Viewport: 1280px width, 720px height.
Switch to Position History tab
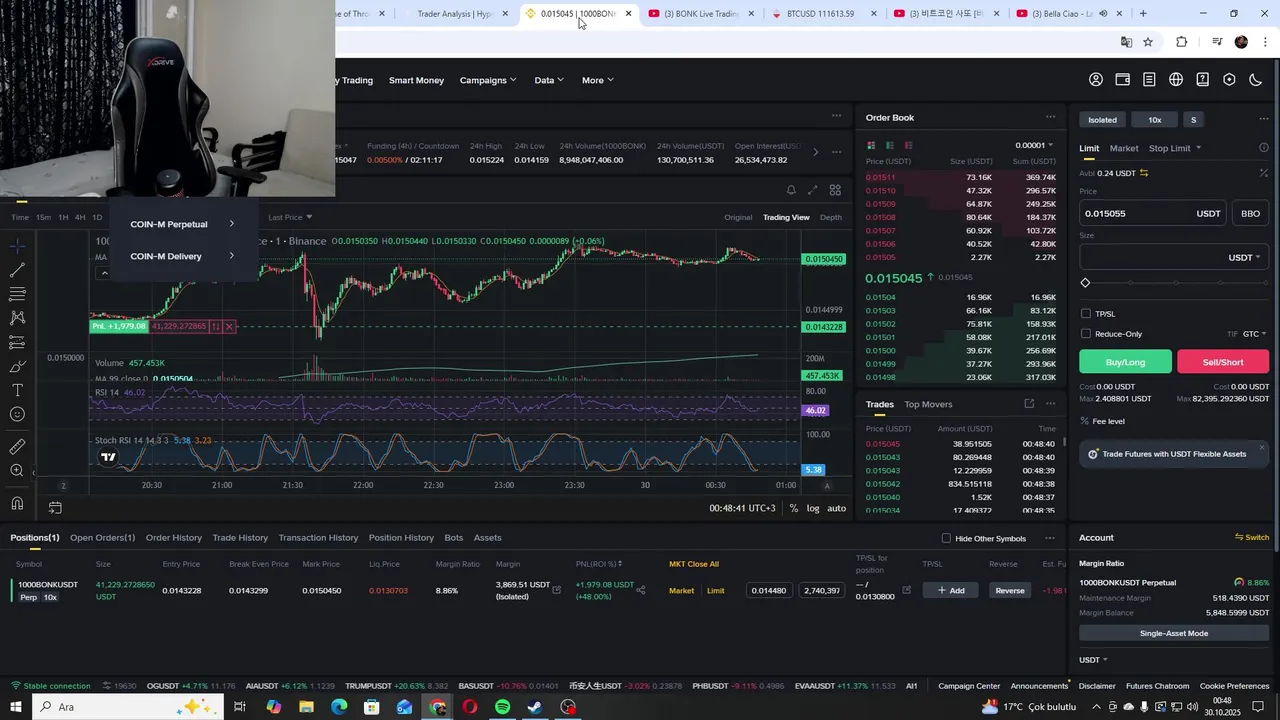pos(401,538)
